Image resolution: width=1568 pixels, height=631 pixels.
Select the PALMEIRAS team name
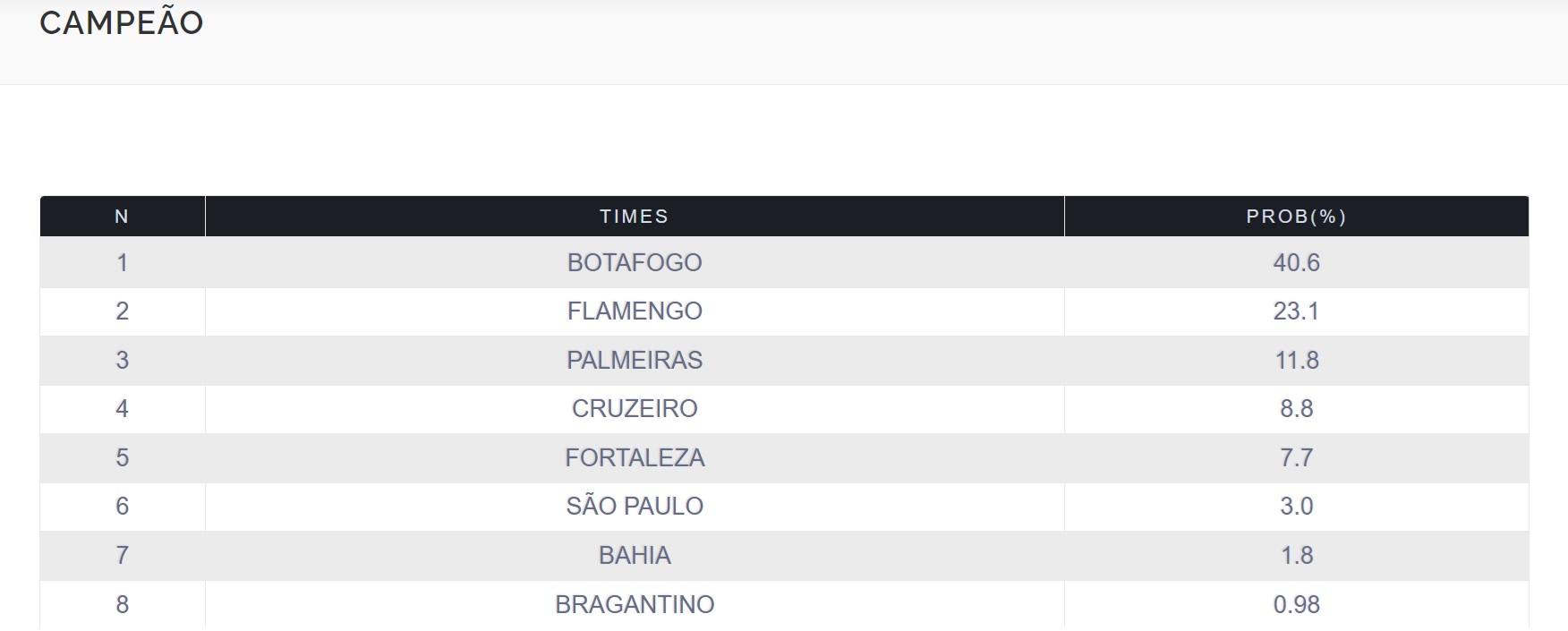(x=635, y=360)
